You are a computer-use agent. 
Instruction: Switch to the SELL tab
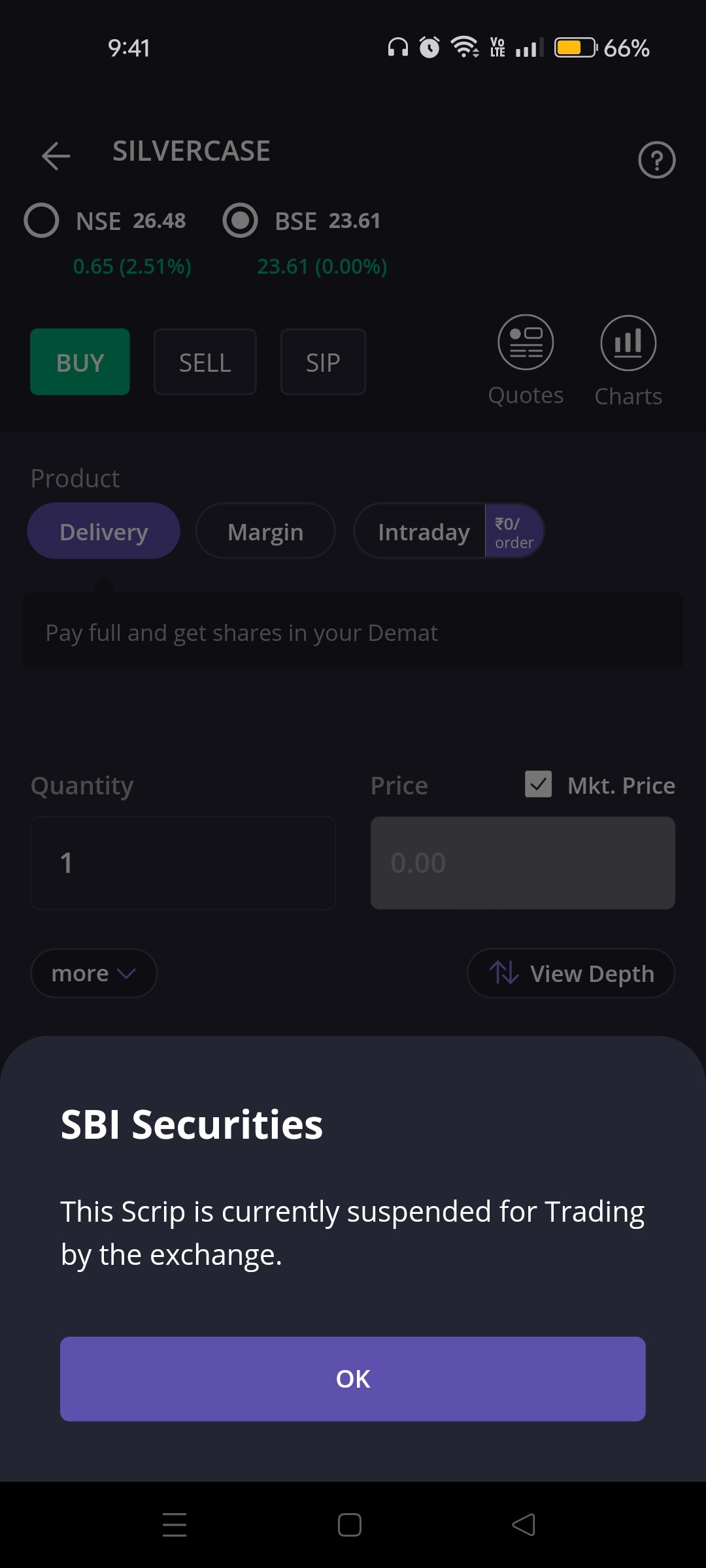pos(205,362)
